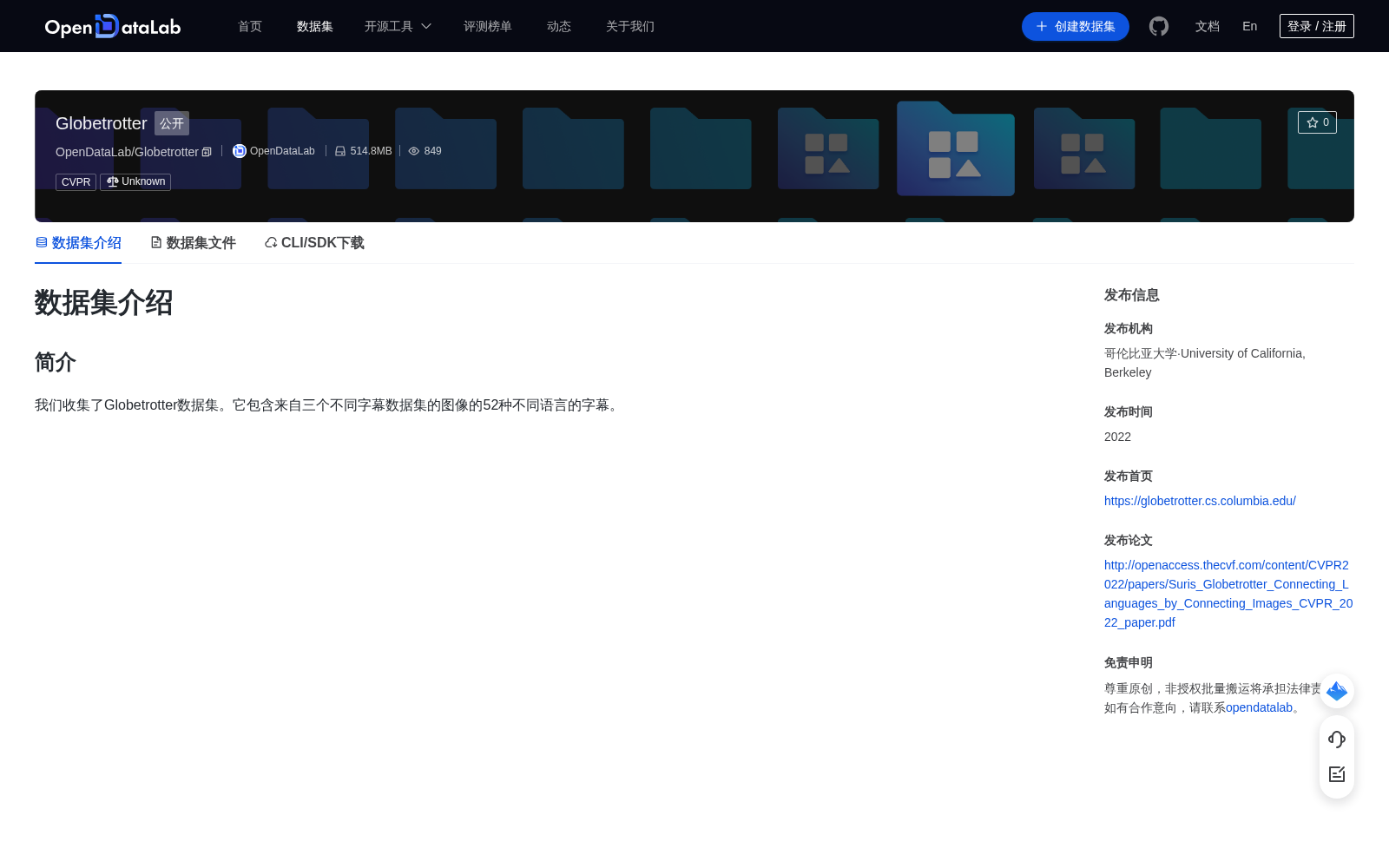The width and height of the screenshot is (1389, 868).
Task: Open the blue bird floating assistant icon
Action: point(1337,691)
